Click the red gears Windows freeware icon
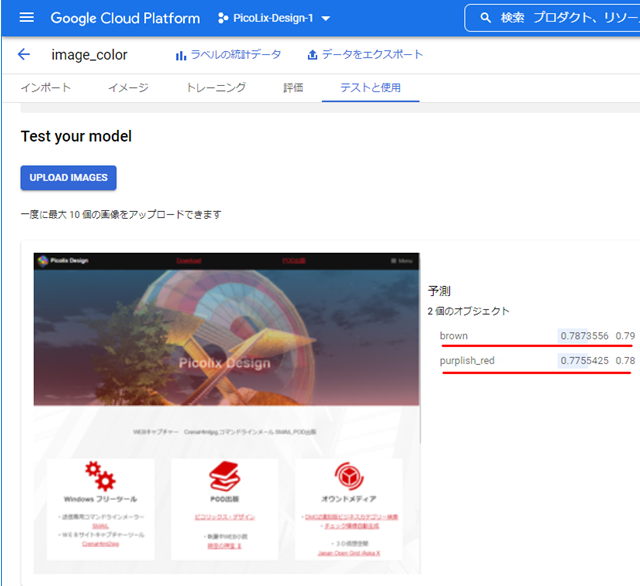 100,475
